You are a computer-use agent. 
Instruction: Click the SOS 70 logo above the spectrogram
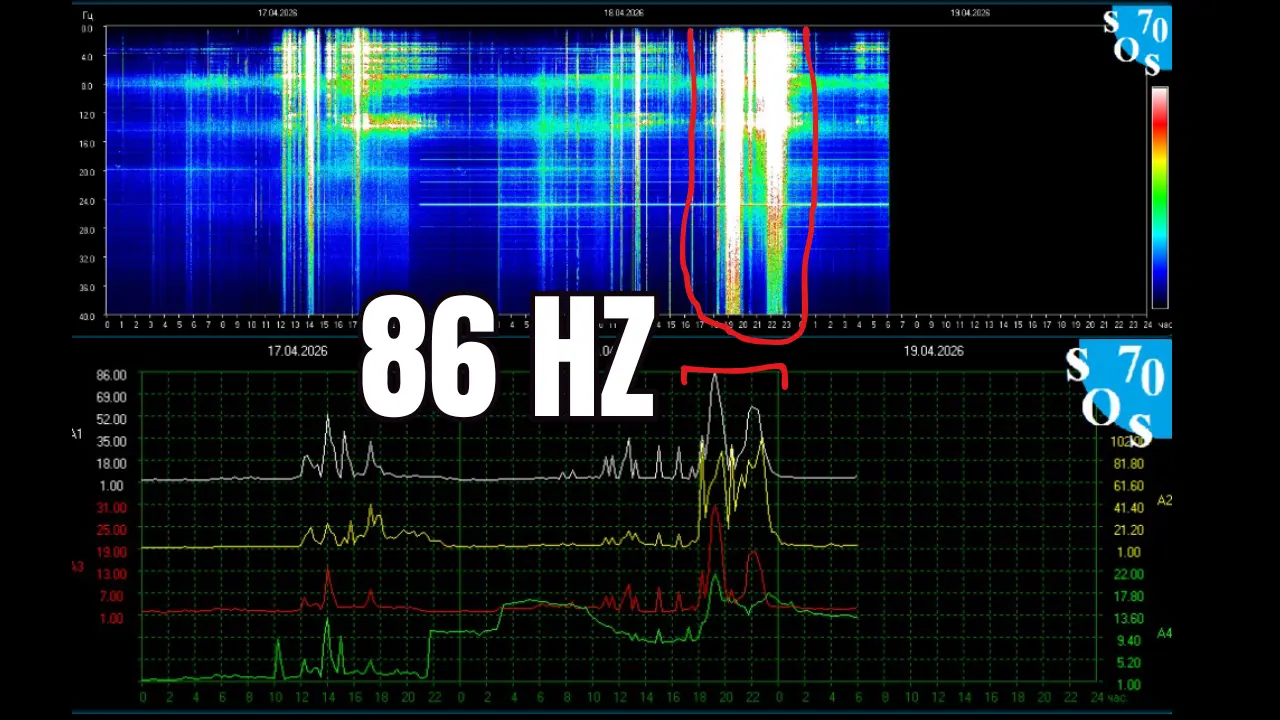coord(1137,41)
